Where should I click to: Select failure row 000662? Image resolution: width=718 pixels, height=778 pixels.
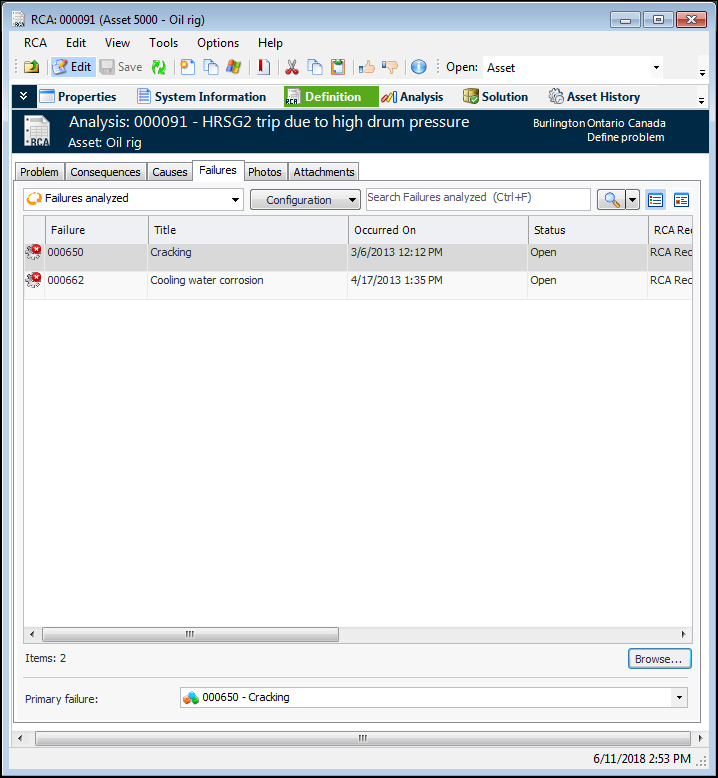(358, 285)
